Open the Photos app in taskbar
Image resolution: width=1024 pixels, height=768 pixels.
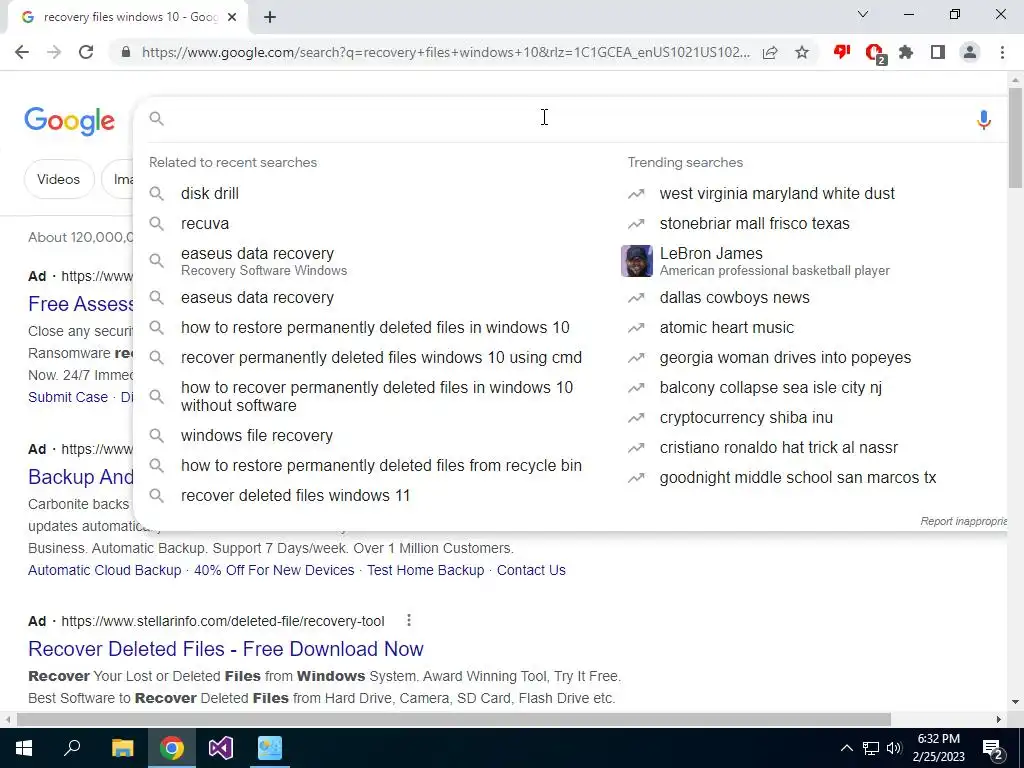270,748
